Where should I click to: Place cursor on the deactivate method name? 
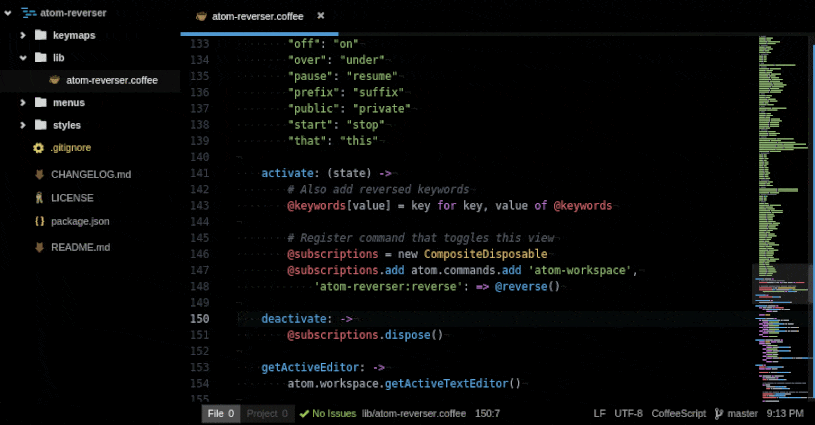coord(294,318)
